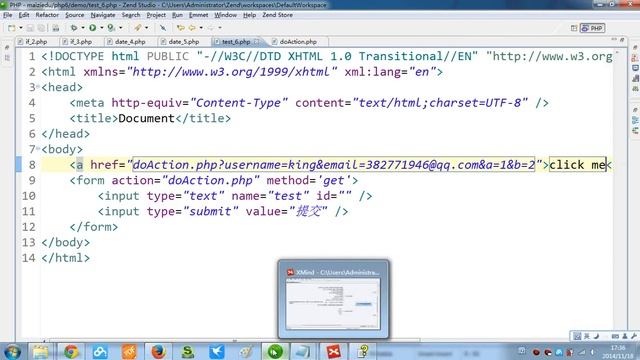Image resolution: width=640 pixels, height=360 pixels.
Task: Click the green Run icon
Action: point(93,28)
